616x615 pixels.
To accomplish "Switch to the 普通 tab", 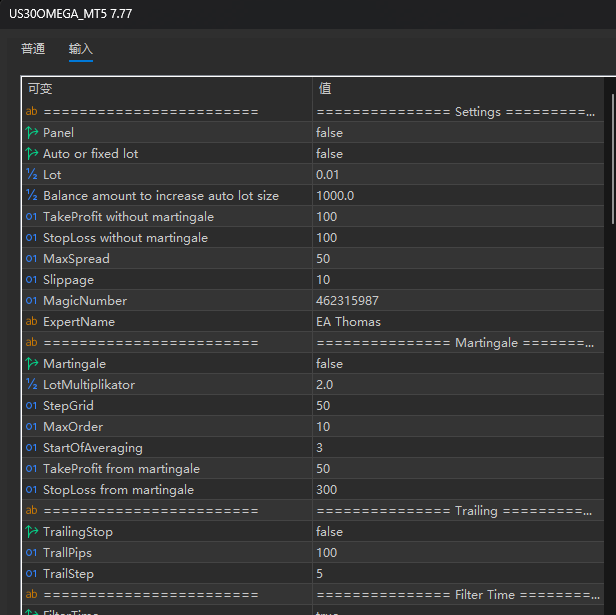I will [33, 49].
